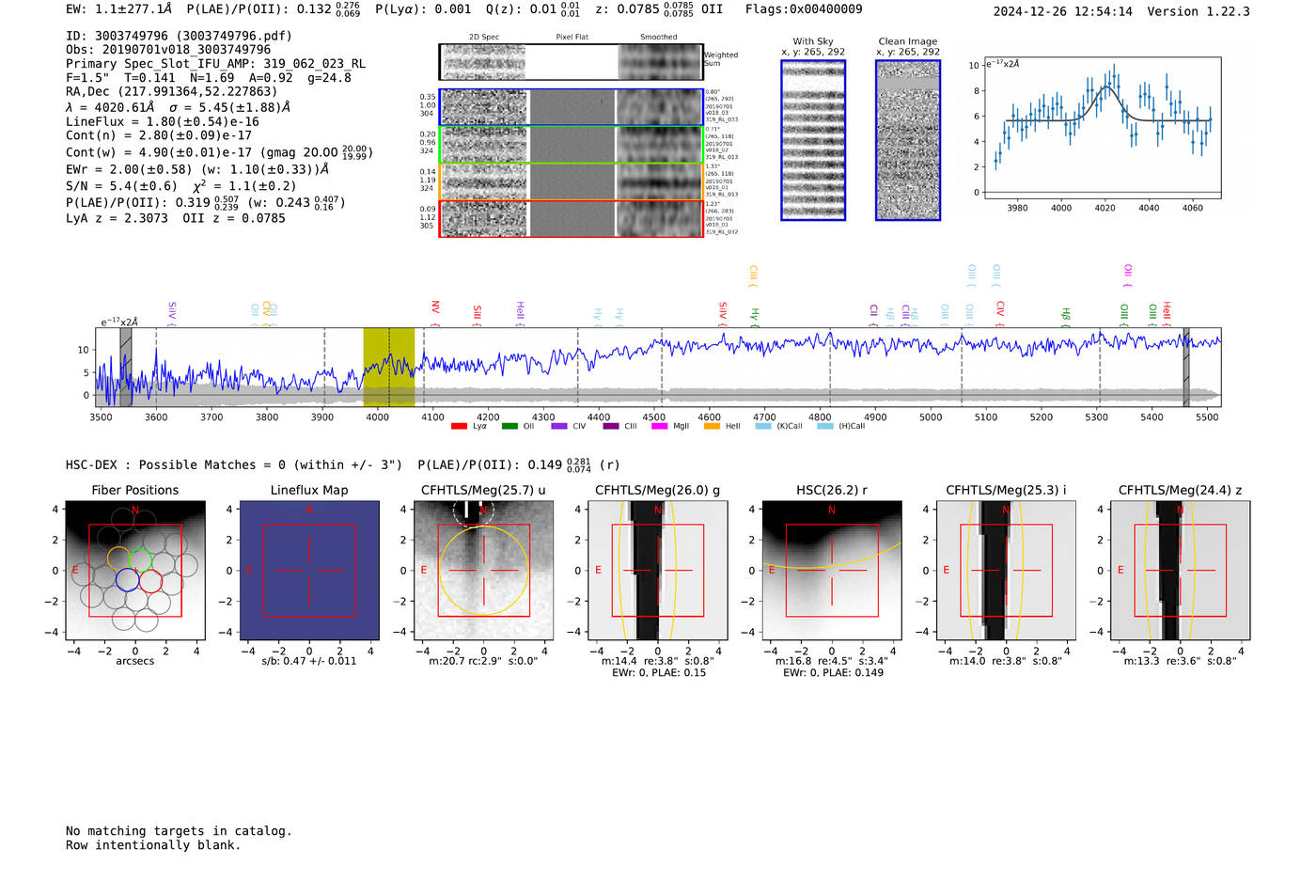Viewport: 1316px width, 896px height.
Task: Click the (K)CaII legend swatch
Action: (763, 426)
